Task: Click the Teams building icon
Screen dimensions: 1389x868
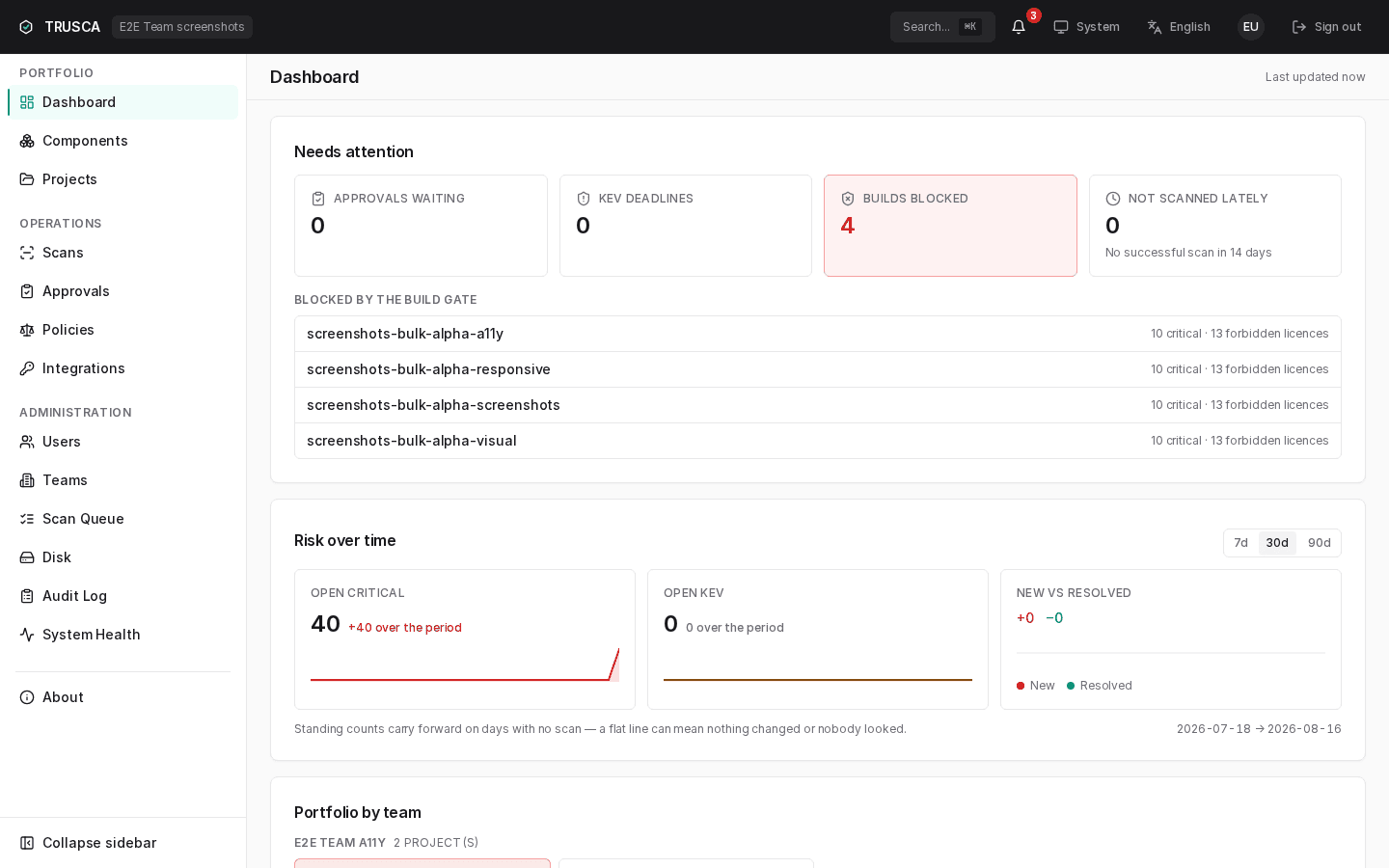Action: coord(27,480)
